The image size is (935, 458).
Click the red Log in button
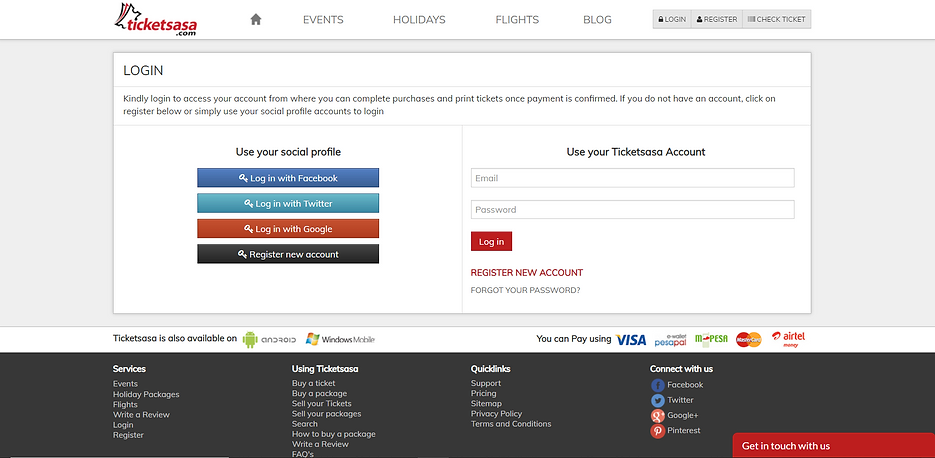click(x=491, y=241)
